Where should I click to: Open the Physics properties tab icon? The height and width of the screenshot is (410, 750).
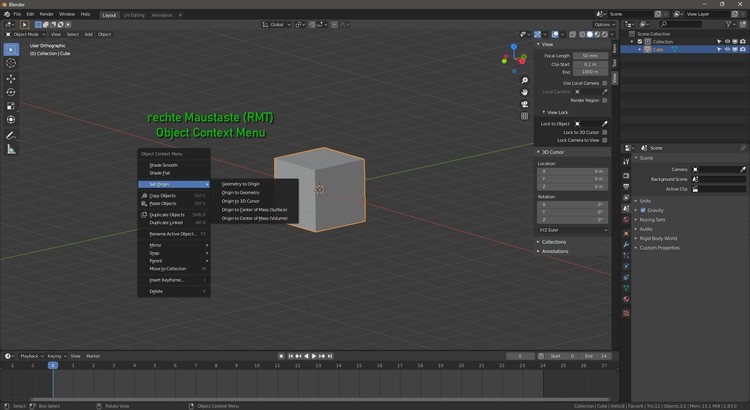[x=626, y=266]
